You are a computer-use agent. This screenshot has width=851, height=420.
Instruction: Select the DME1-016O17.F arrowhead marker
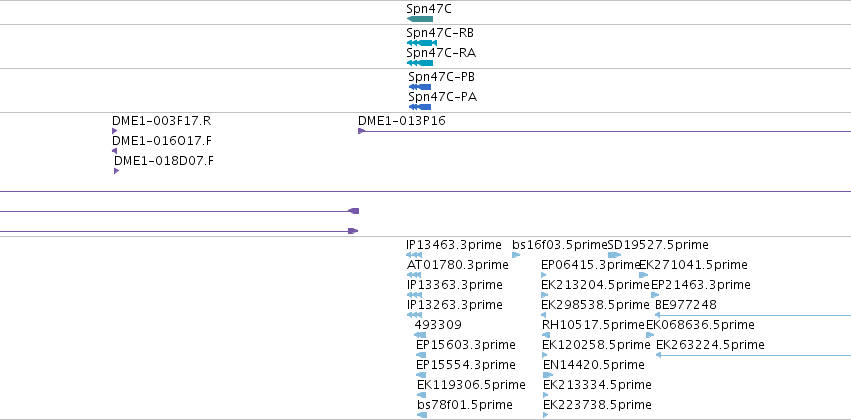click(115, 151)
